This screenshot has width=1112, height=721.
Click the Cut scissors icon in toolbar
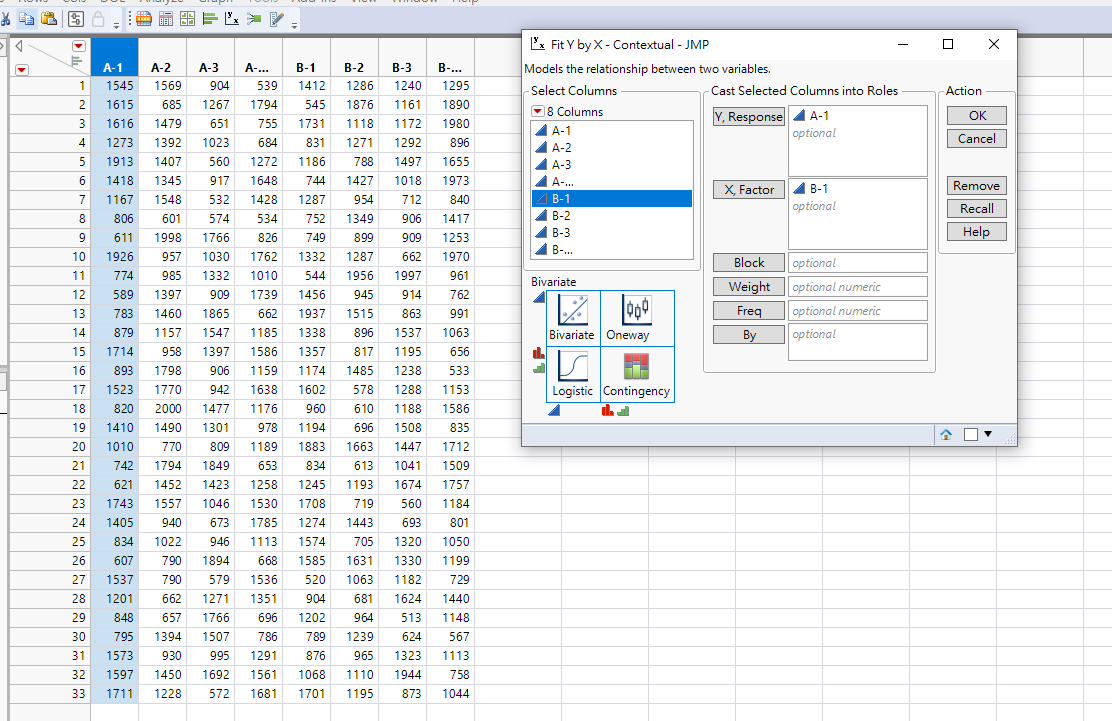coord(7,19)
